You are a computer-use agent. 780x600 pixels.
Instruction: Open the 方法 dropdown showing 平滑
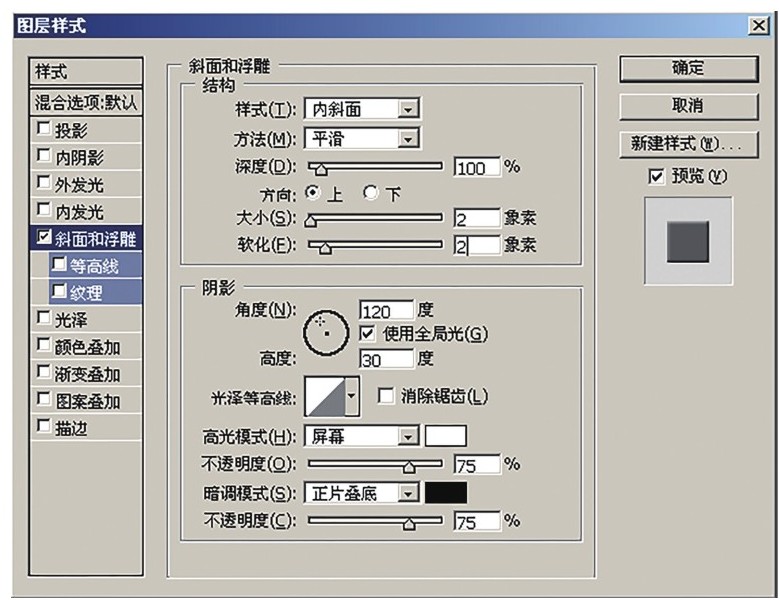coord(362,138)
